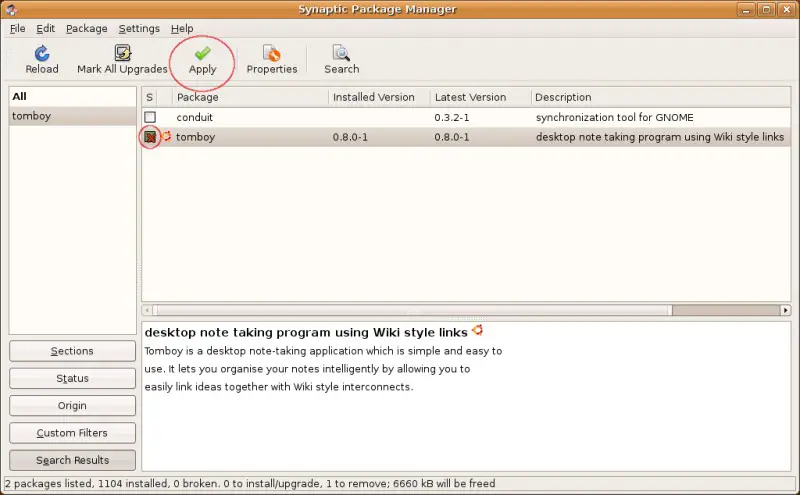This screenshot has height=495, width=800.
Task: Click Ubuntu supported icon beside tomboy row
Action: [166, 136]
